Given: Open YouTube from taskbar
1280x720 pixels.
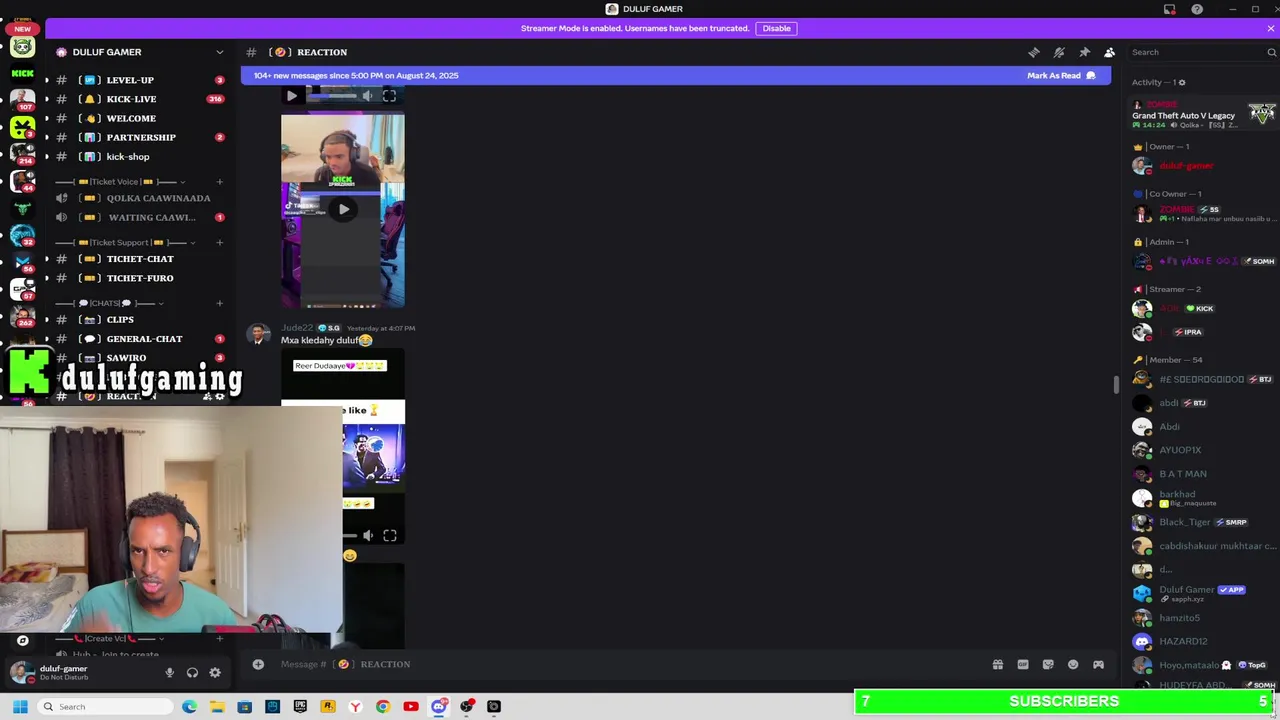Looking at the screenshot, I should 410,707.
